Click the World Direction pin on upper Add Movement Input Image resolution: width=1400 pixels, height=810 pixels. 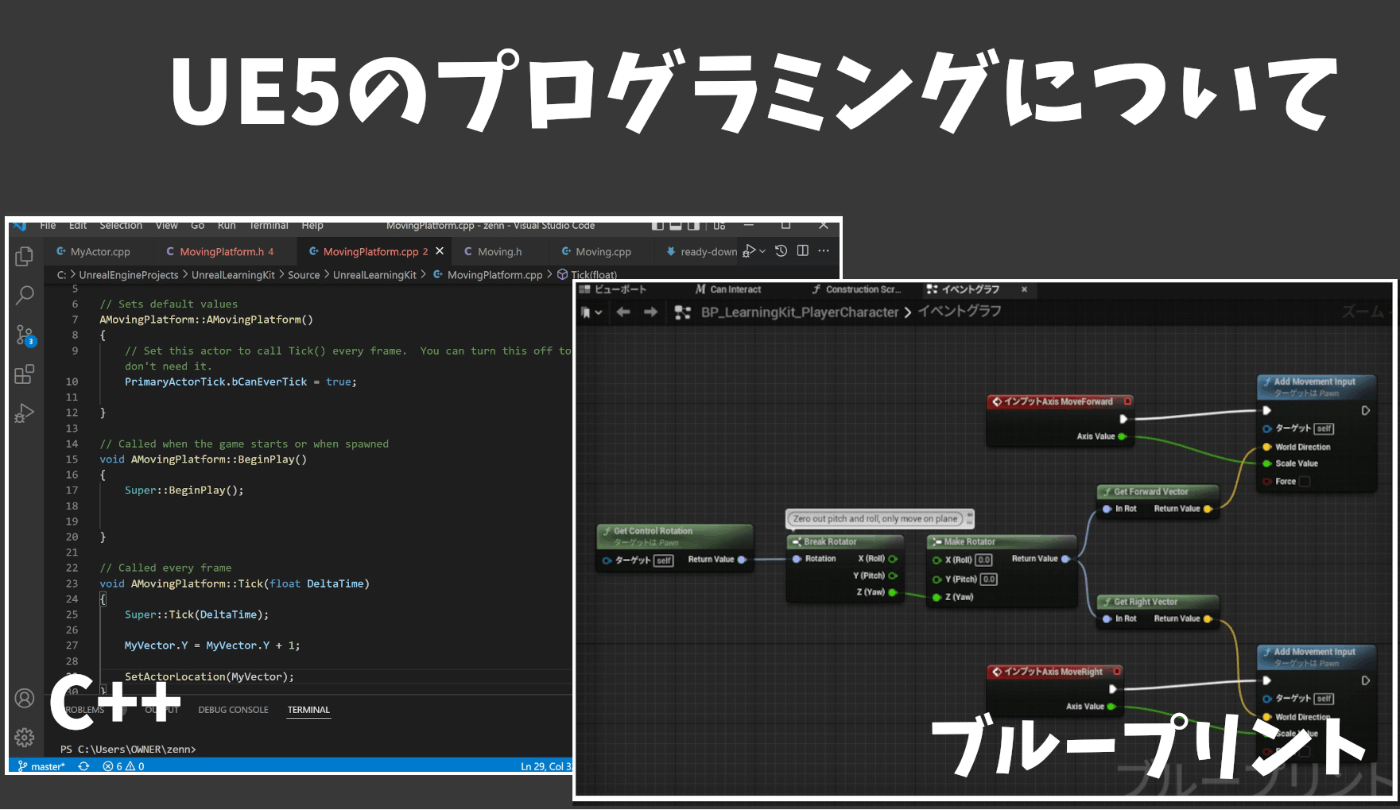tap(1267, 447)
